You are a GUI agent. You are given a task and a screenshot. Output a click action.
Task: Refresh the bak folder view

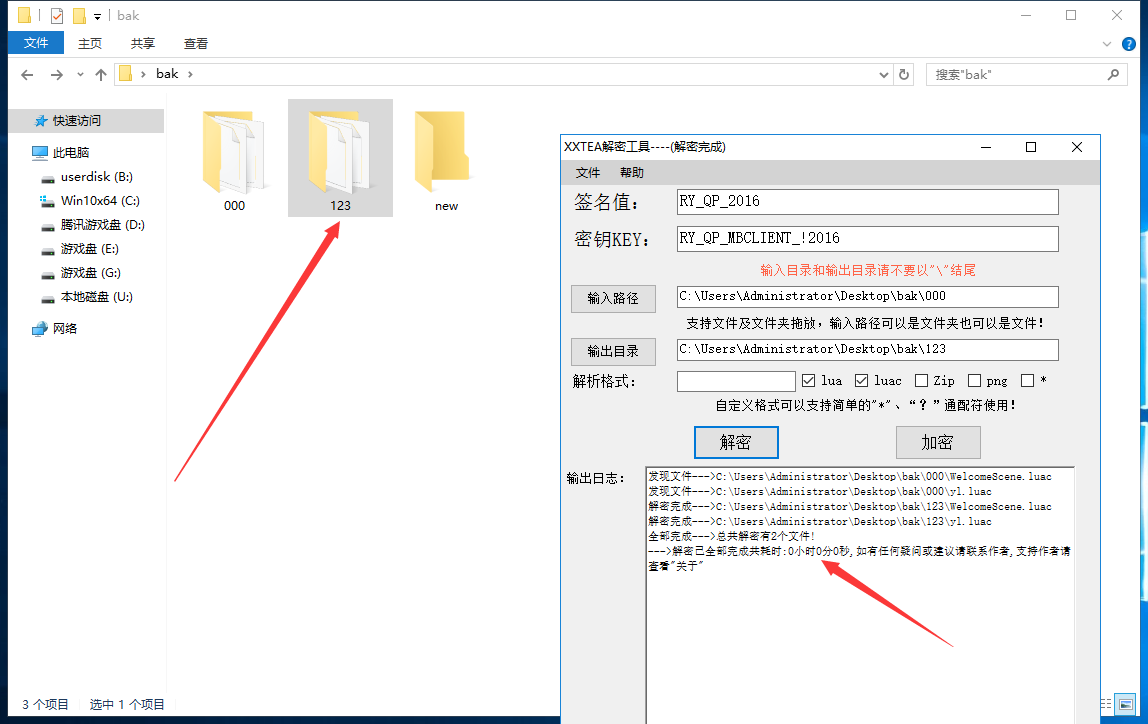click(904, 74)
